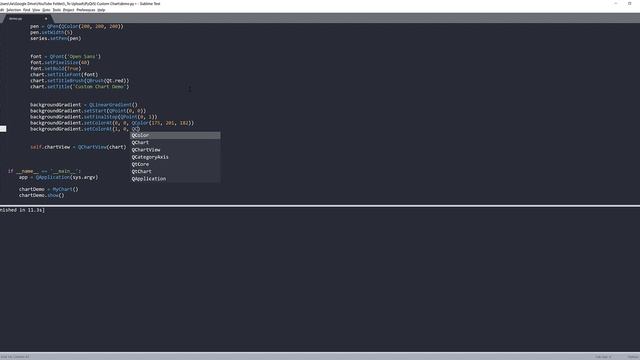Image resolution: width=640 pixels, height=360 pixels.
Task: Close the demo.py tab
Action: [46, 18]
